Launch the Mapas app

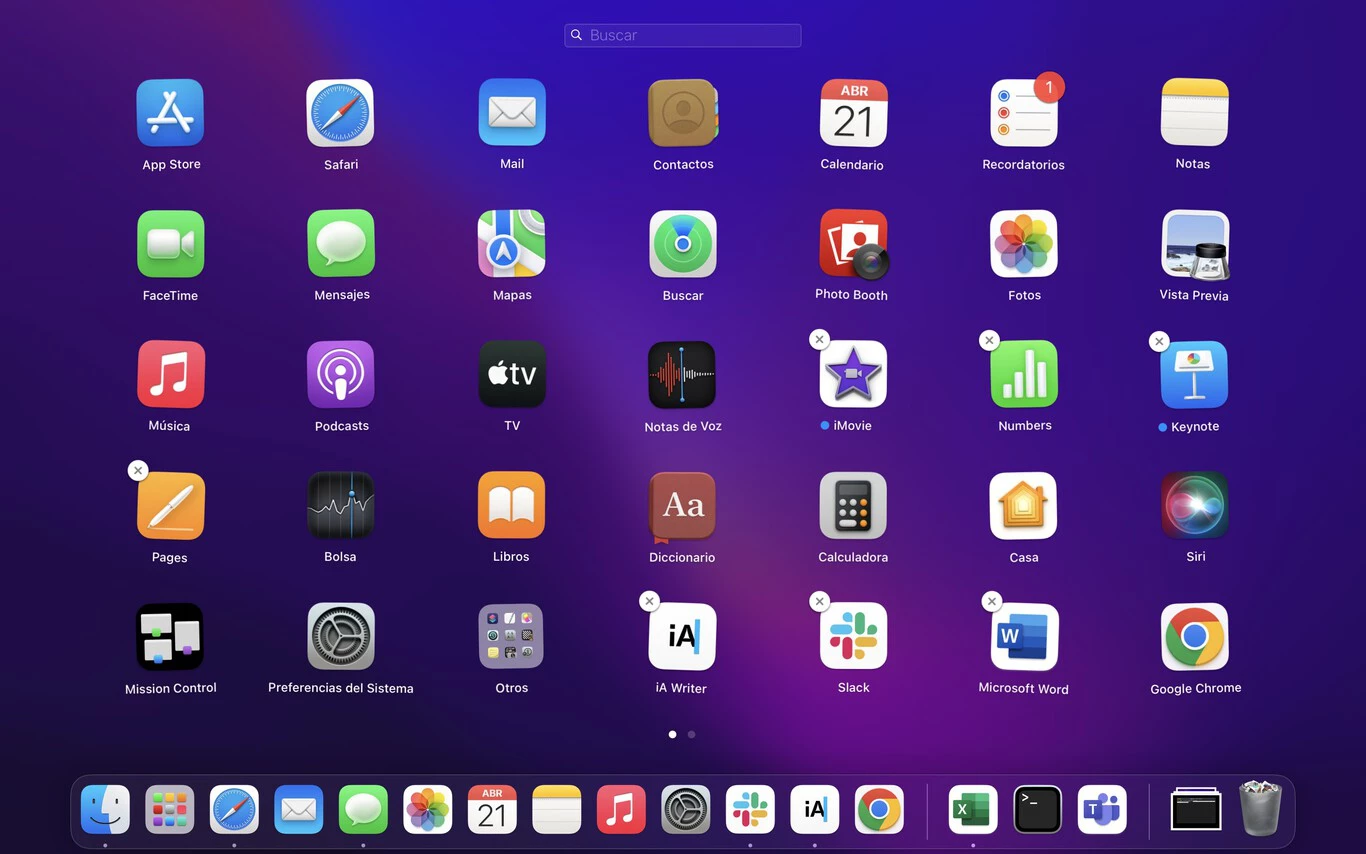[512, 244]
